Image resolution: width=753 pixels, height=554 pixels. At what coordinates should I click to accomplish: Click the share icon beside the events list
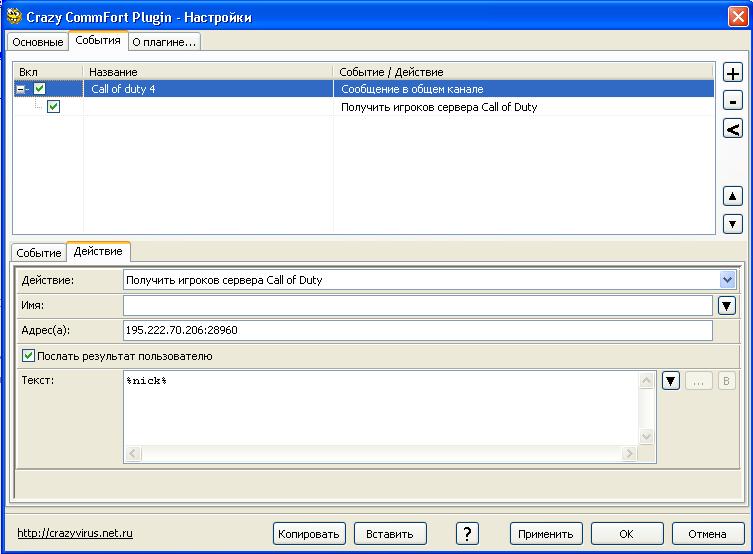point(732,128)
